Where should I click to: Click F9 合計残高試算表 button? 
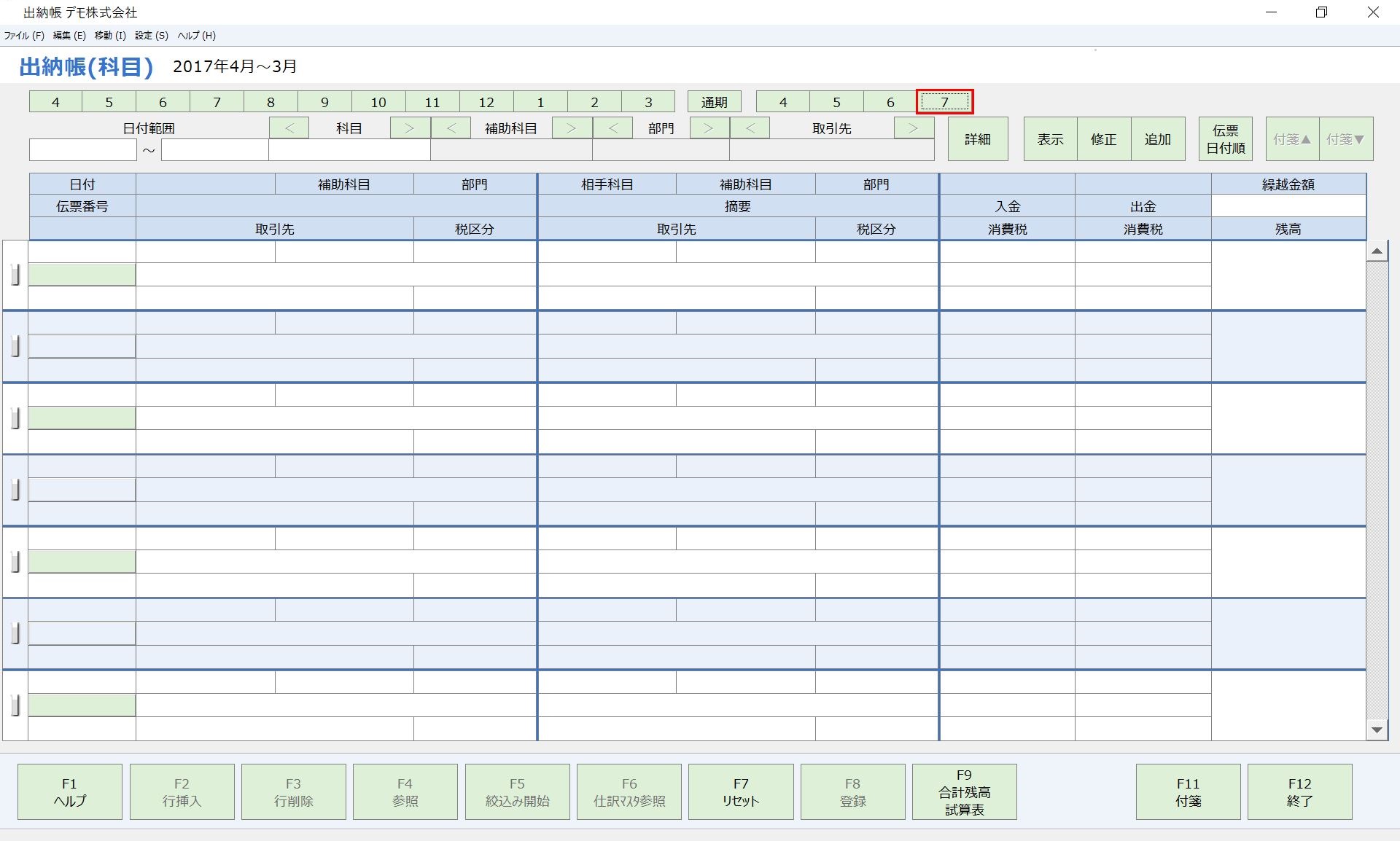(x=964, y=792)
